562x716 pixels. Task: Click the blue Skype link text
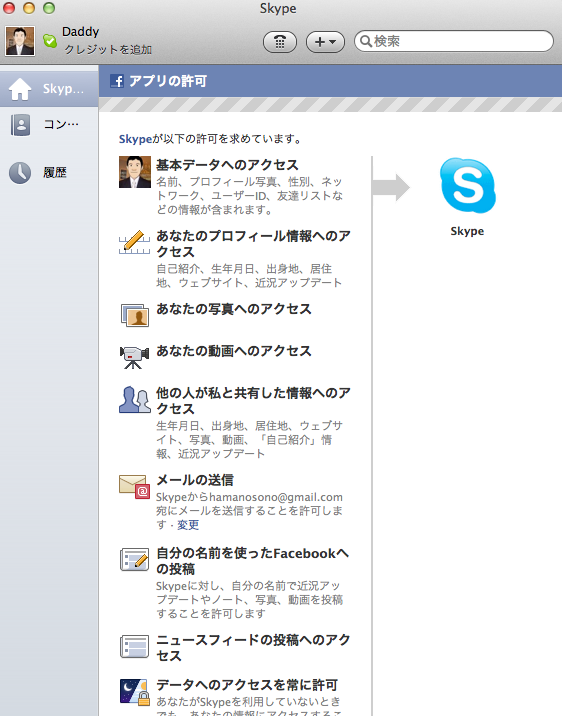tap(135, 139)
